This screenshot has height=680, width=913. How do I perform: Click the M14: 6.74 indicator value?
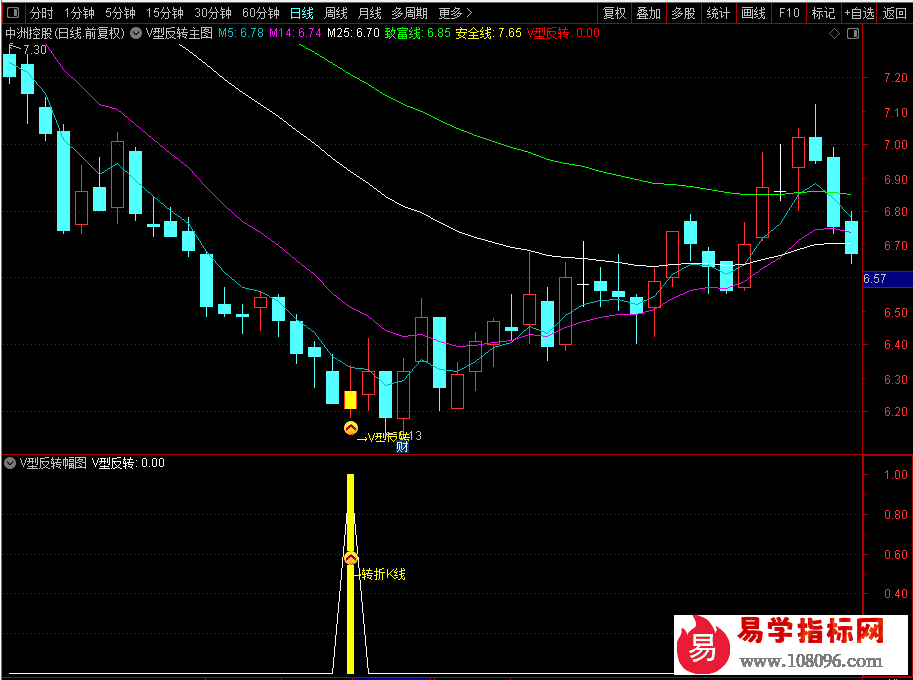(295, 33)
